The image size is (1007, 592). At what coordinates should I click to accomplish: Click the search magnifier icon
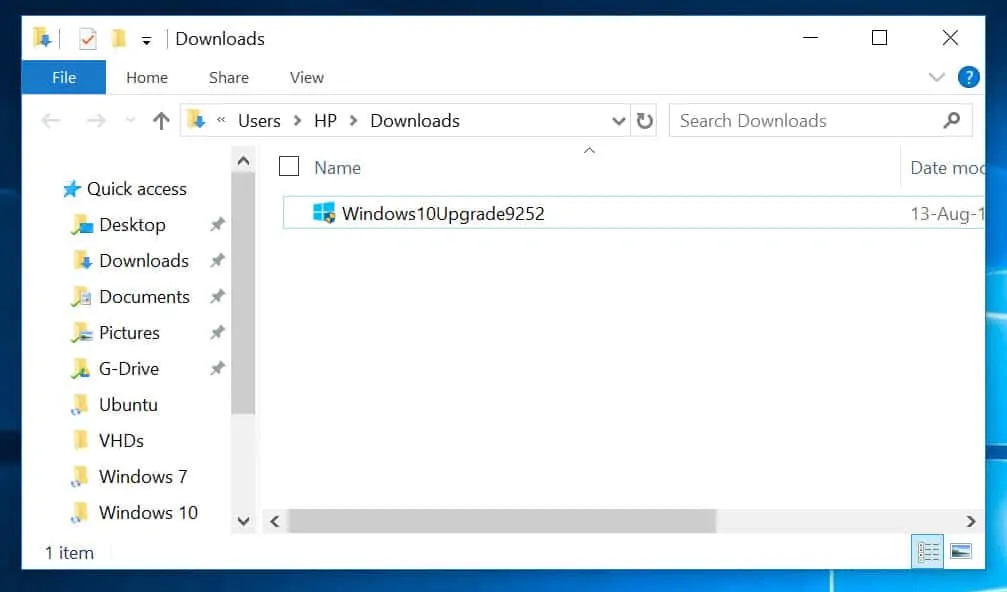pos(952,120)
